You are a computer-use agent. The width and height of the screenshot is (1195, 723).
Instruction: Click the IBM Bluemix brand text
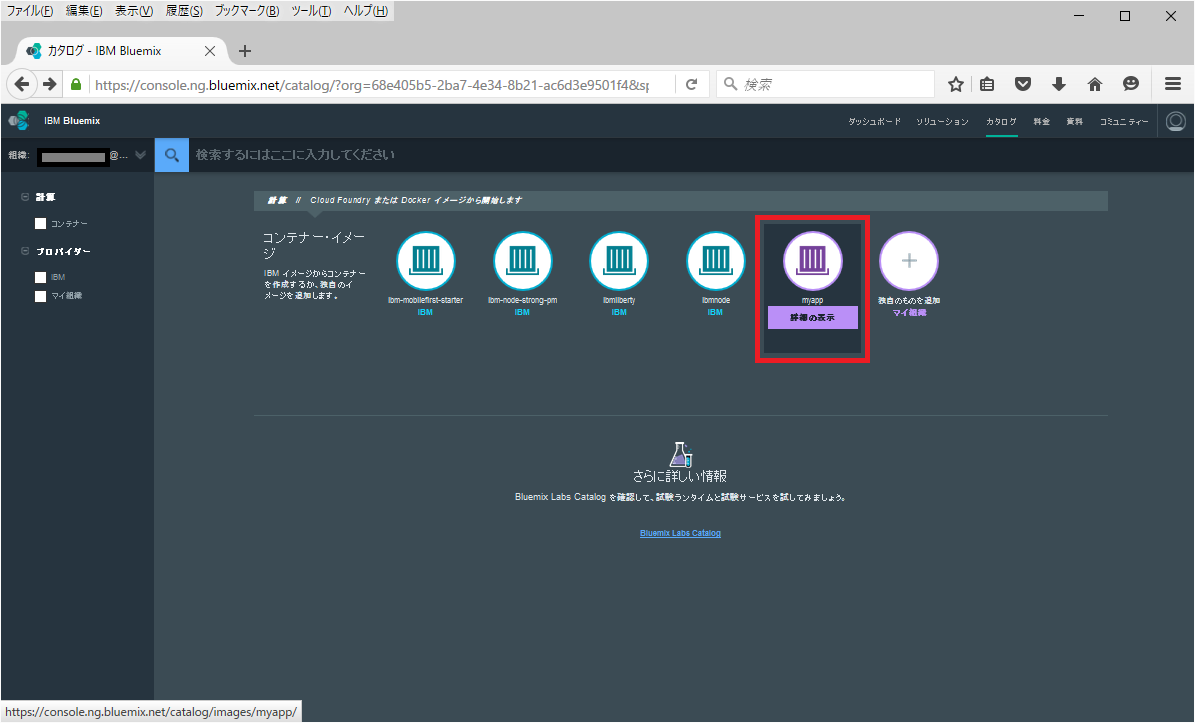pyautogui.click(x=72, y=120)
